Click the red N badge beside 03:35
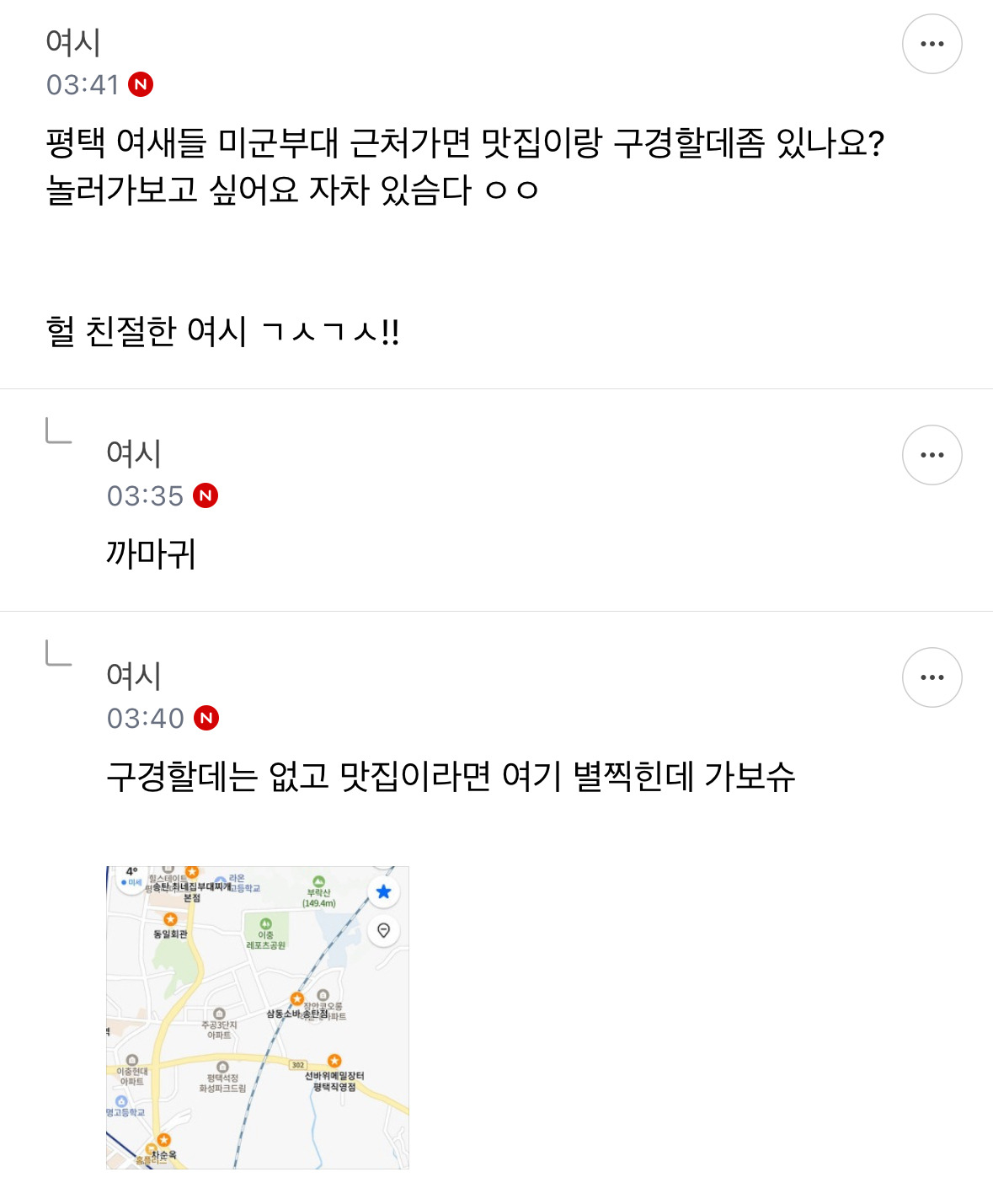Image resolution: width=993 pixels, height=1204 pixels. (x=206, y=495)
